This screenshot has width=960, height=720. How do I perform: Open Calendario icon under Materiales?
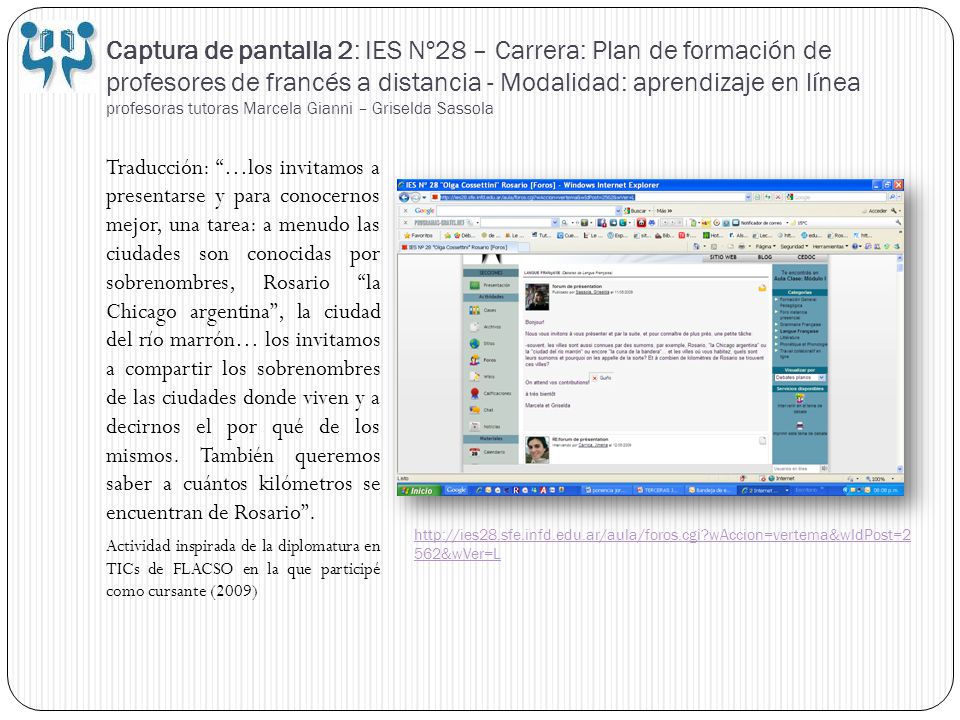[x=474, y=452]
